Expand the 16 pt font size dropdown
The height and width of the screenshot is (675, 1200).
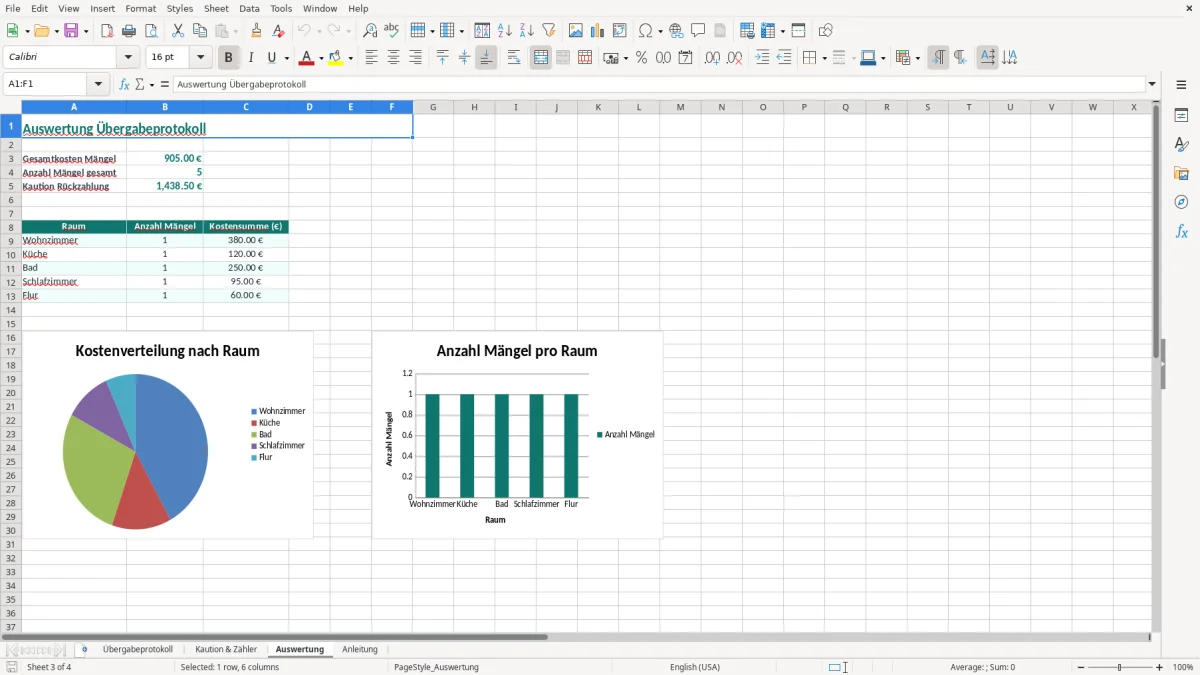click(x=200, y=58)
